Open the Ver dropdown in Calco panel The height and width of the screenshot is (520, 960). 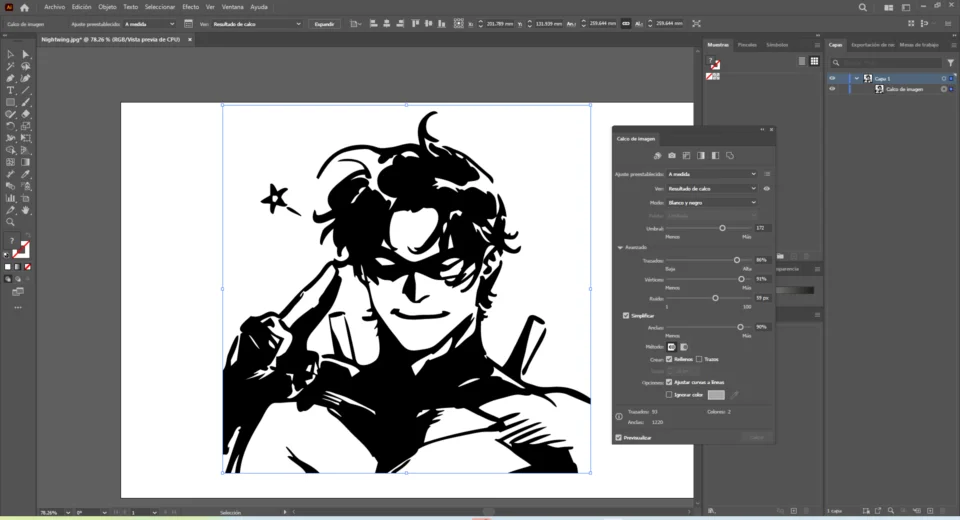(712, 189)
